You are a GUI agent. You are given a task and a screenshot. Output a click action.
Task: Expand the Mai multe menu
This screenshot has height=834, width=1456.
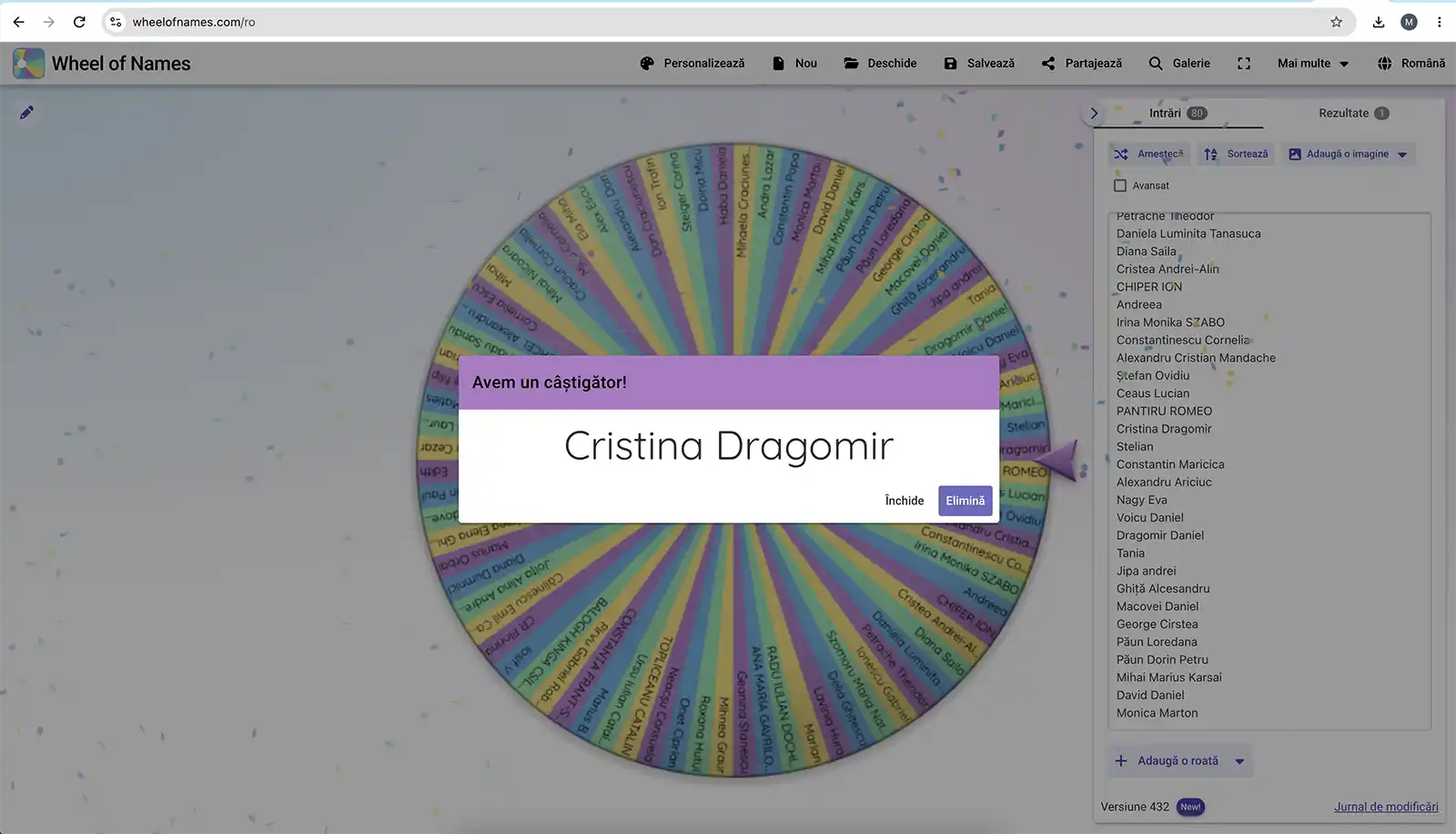pos(1313,63)
